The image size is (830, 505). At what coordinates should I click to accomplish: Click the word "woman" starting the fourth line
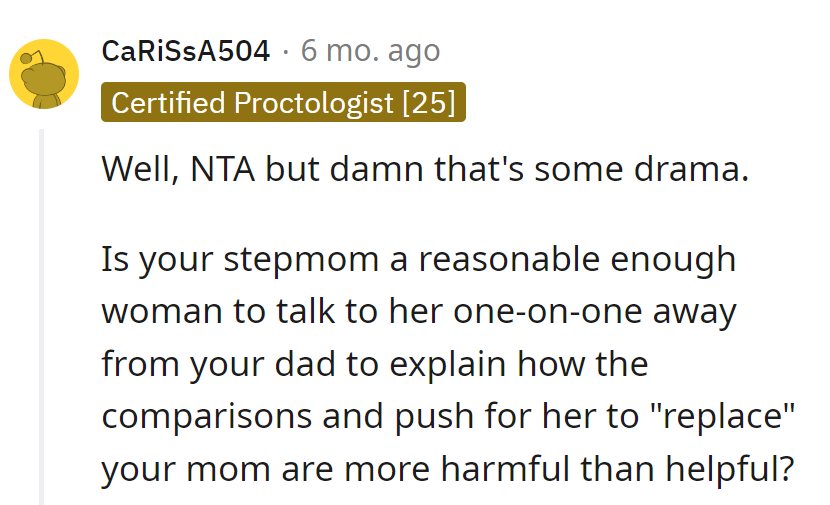(161, 312)
